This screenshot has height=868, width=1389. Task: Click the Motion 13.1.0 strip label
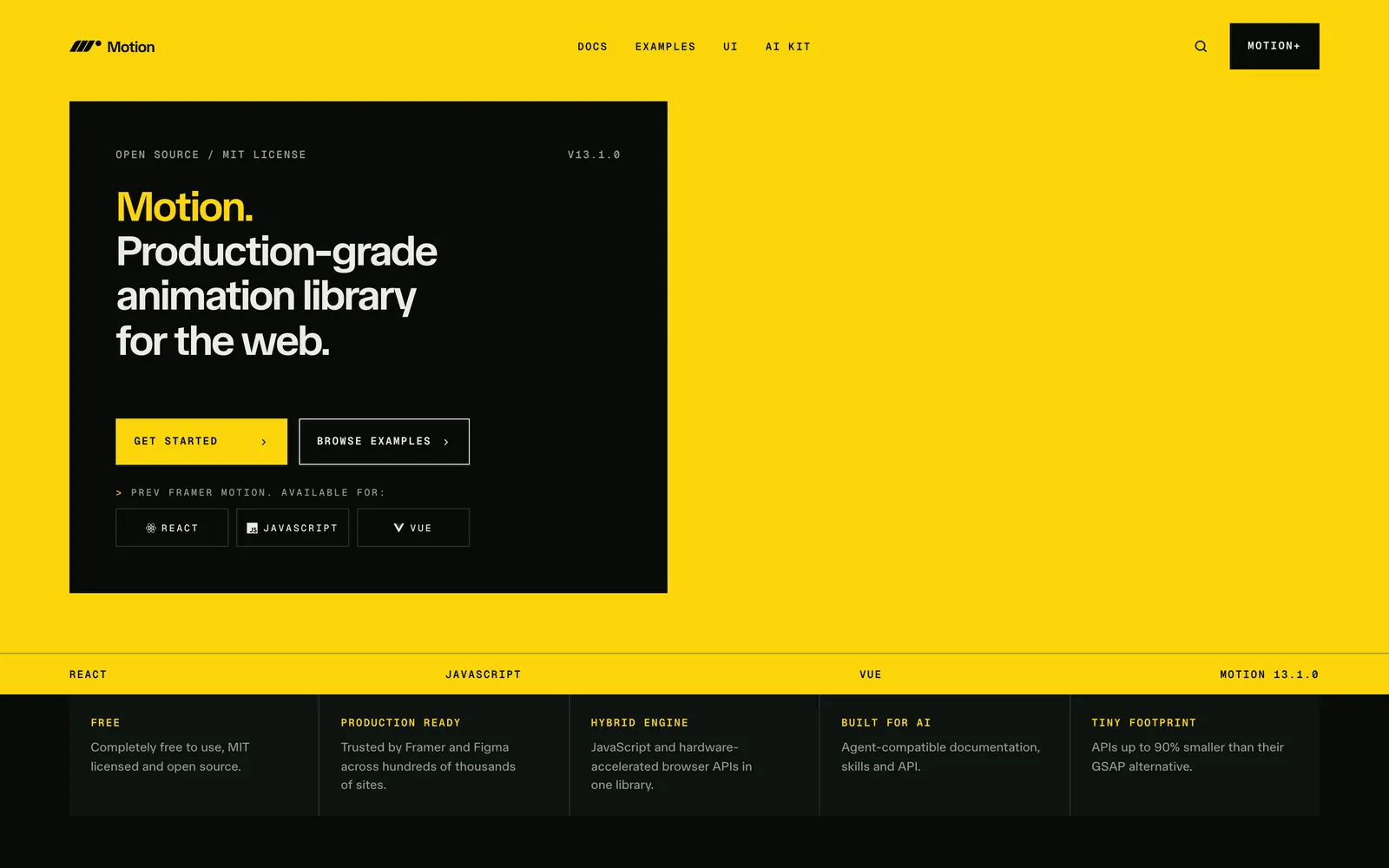click(1269, 674)
